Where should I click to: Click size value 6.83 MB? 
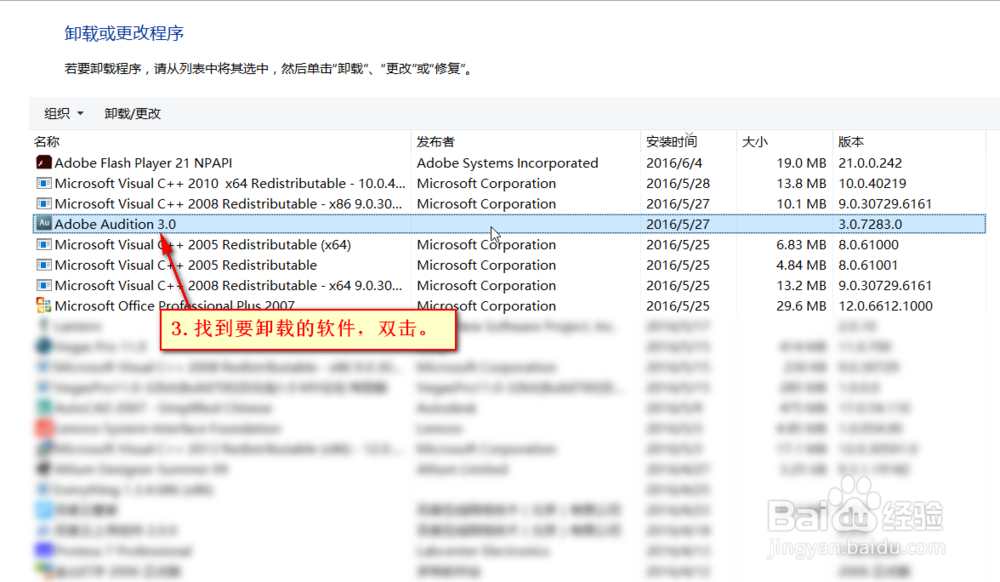(x=801, y=244)
